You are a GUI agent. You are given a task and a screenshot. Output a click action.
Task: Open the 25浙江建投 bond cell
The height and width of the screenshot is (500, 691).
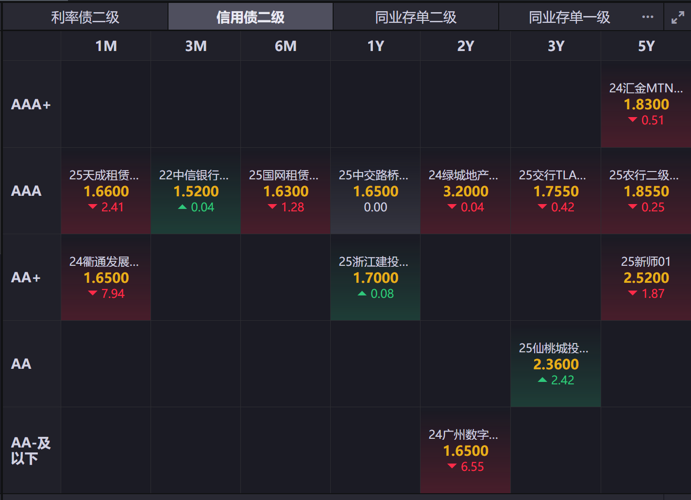click(x=375, y=278)
